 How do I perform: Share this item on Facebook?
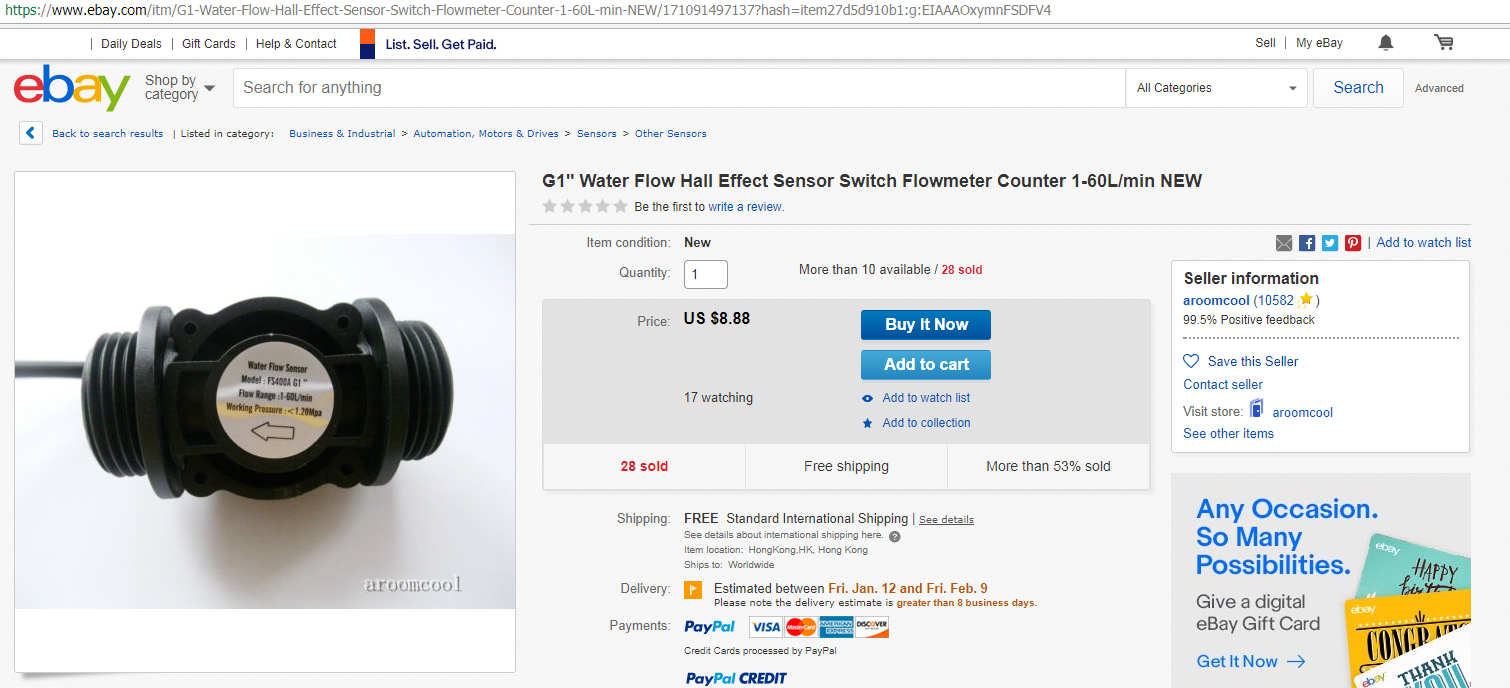1307,243
